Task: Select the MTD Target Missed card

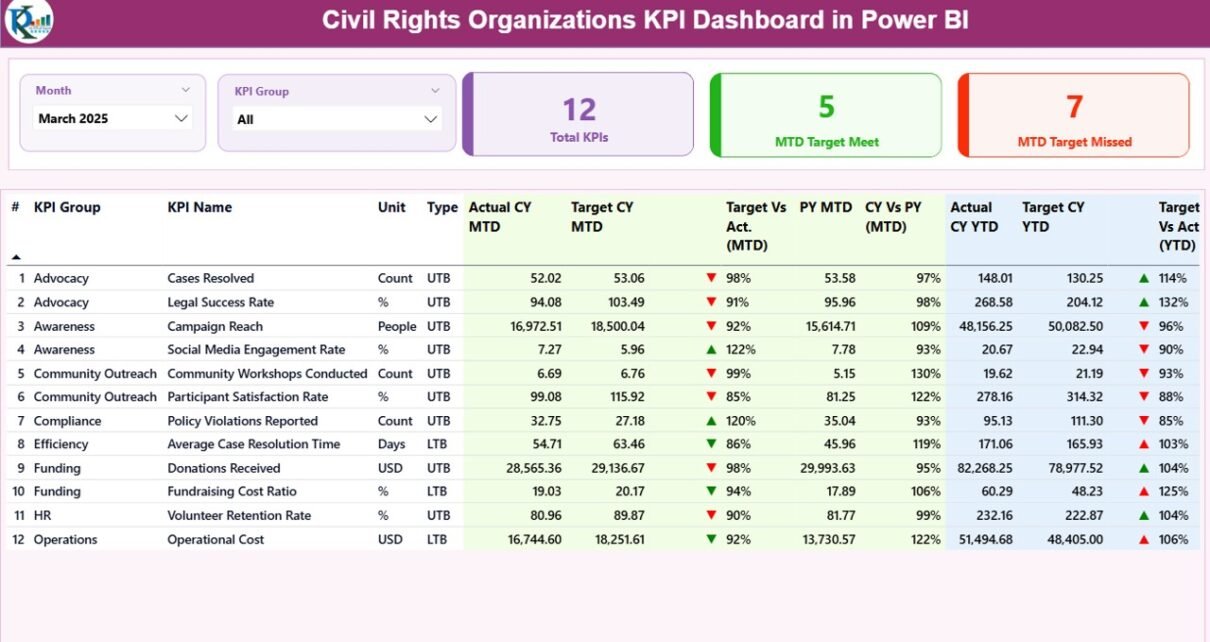Action: pyautogui.click(x=1074, y=115)
